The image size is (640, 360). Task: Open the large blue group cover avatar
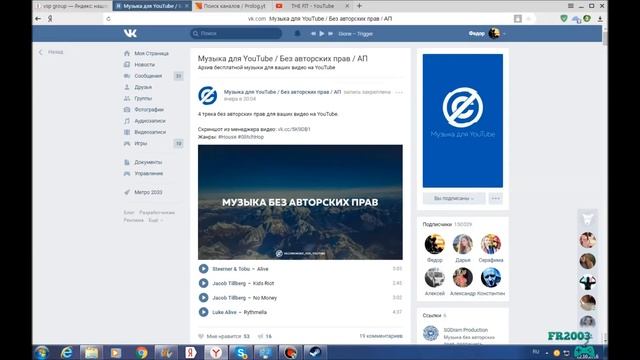pyautogui.click(x=462, y=121)
